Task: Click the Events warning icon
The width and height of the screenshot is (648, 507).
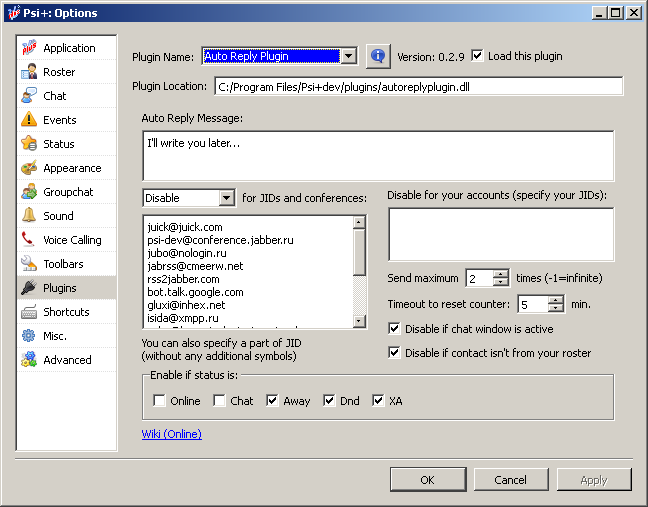Action: click(28, 120)
